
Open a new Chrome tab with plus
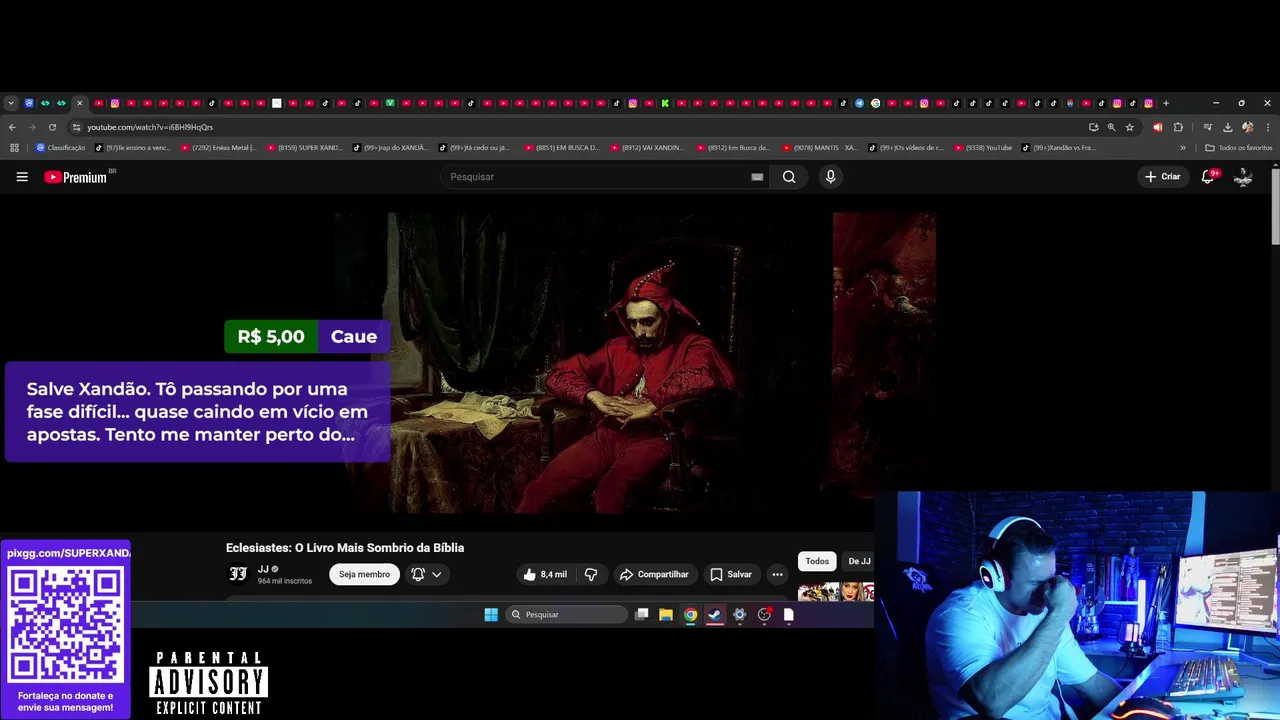(1166, 103)
